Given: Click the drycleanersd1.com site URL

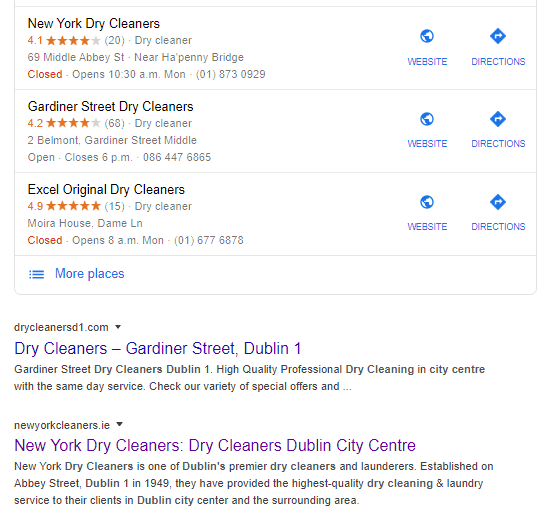Looking at the screenshot, I should pyautogui.click(x=61, y=327).
